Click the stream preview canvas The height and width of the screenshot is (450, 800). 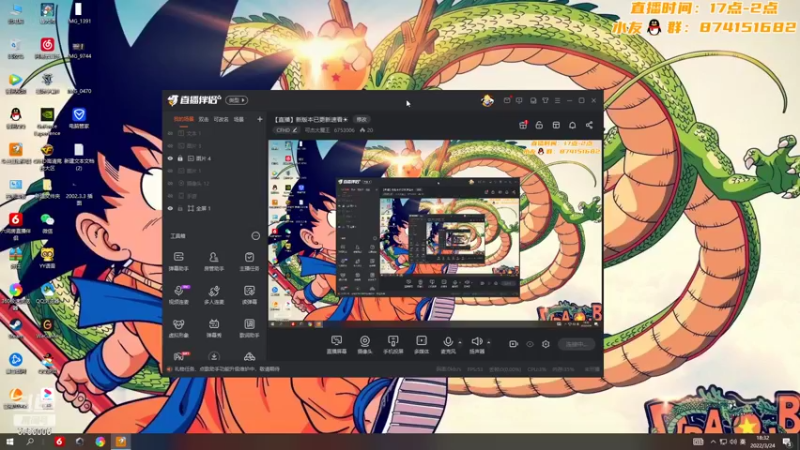tap(435, 233)
